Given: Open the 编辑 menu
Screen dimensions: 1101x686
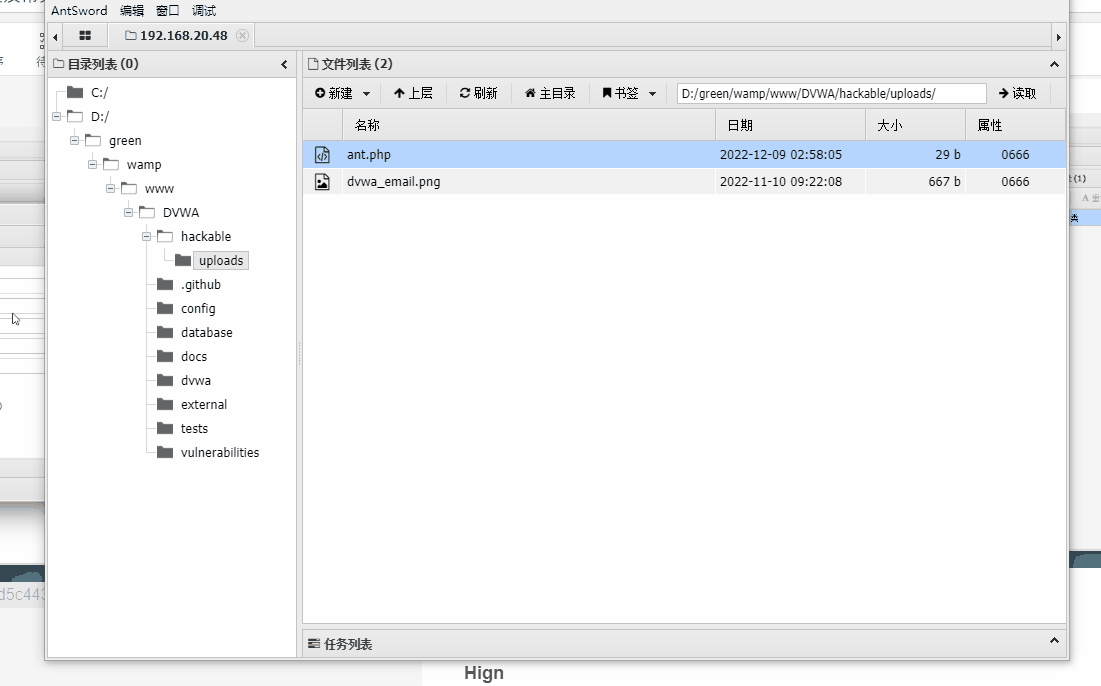Looking at the screenshot, I should [x=131, y=11].
